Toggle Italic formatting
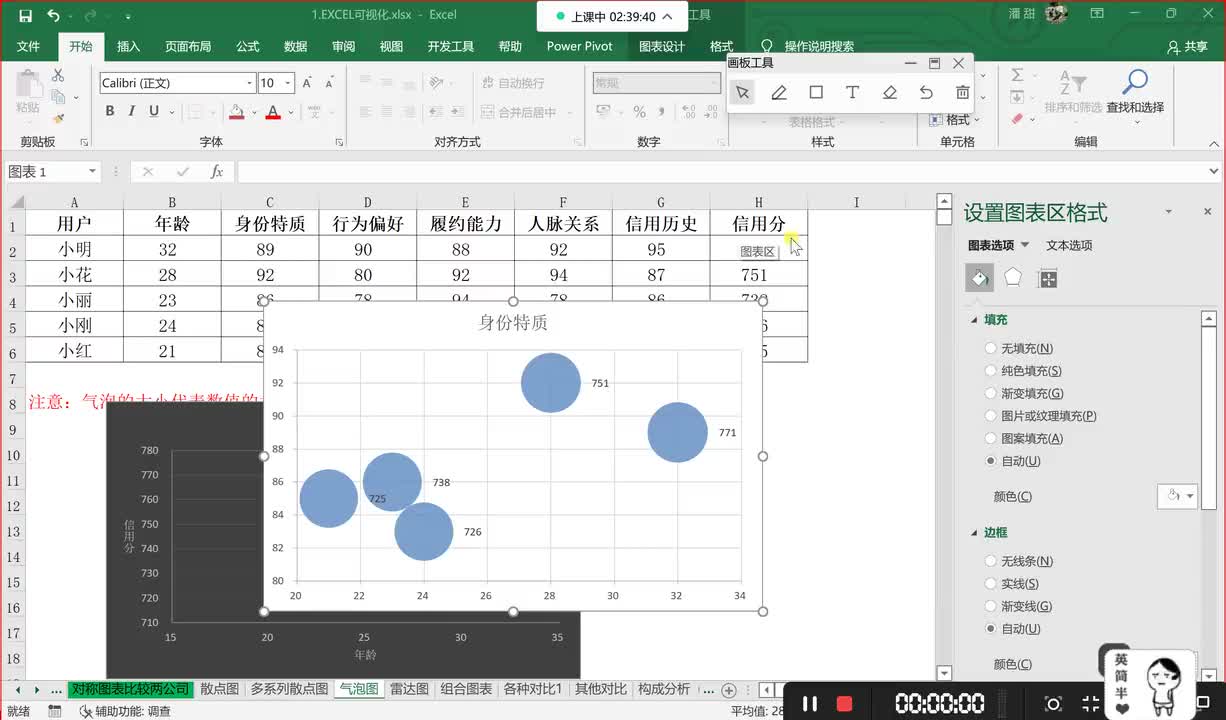The width and height of the screenshot is (1226, 720). coord(132,111)
